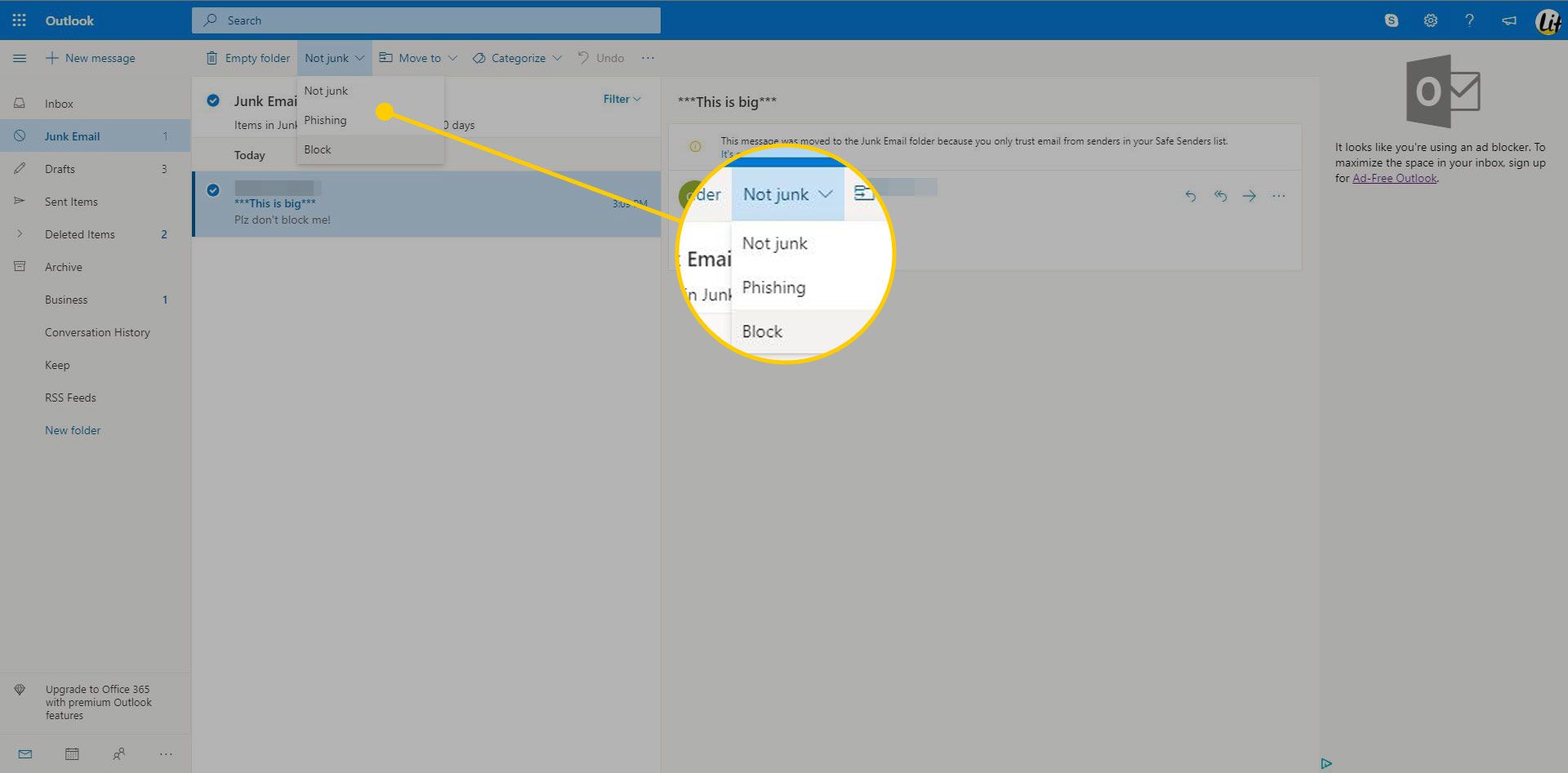Screen dimensions: 1568x773
Task: Click Empty folder button
Action: tap(248, 58)
